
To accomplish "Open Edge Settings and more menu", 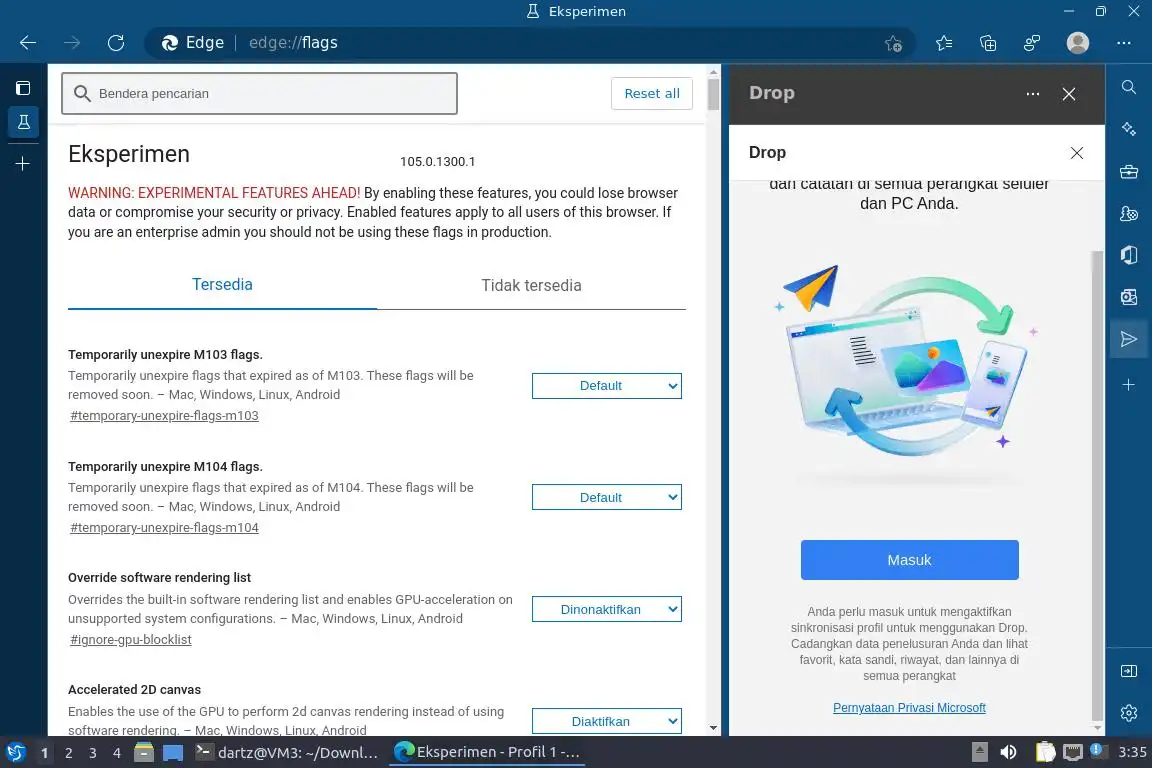I will click(x=1123, y=43).
